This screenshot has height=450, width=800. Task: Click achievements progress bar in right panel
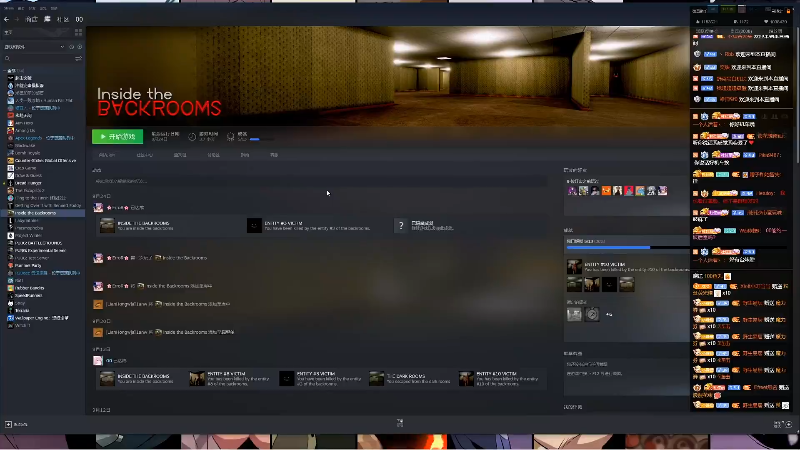click(x=628, y=247)
